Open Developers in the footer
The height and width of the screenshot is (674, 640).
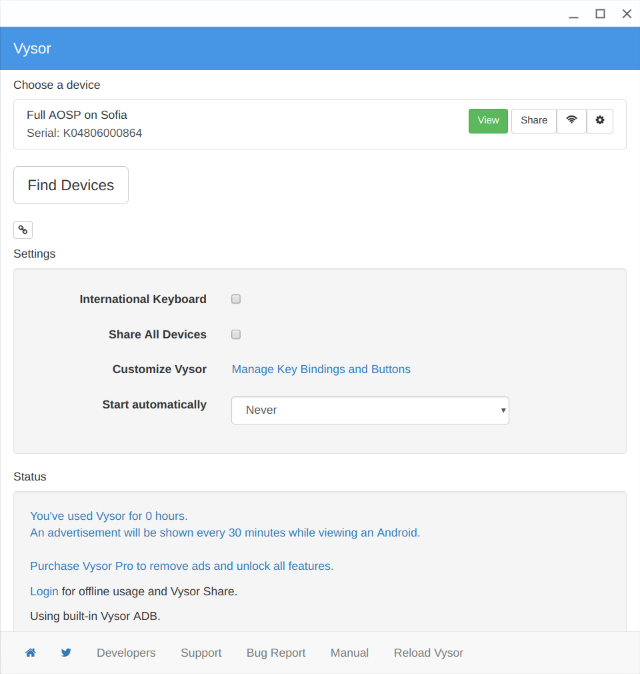tap(126, 653)
